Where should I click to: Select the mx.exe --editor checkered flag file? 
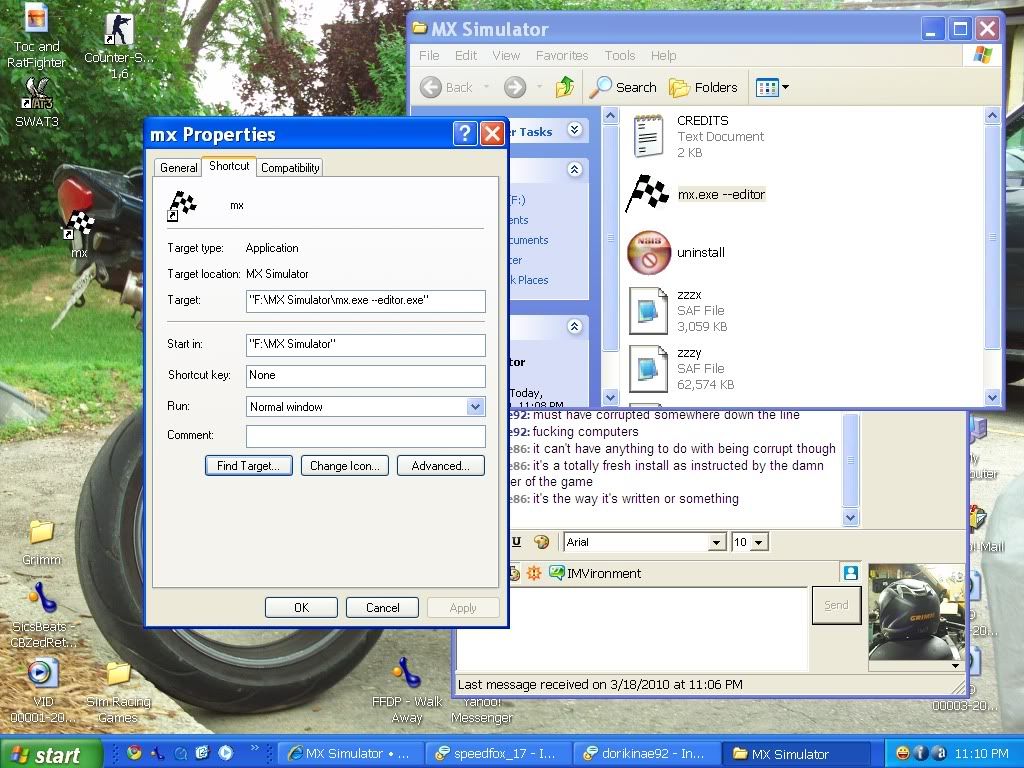click(x=647, y=194)
